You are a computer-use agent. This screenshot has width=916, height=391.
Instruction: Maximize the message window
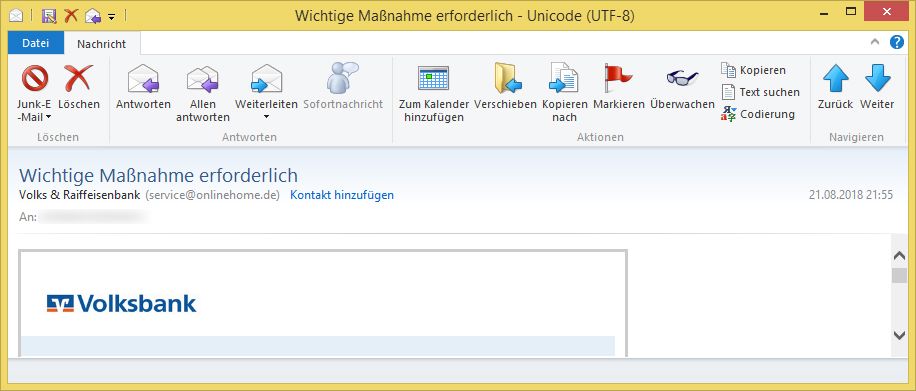click(x=851, y=12)
